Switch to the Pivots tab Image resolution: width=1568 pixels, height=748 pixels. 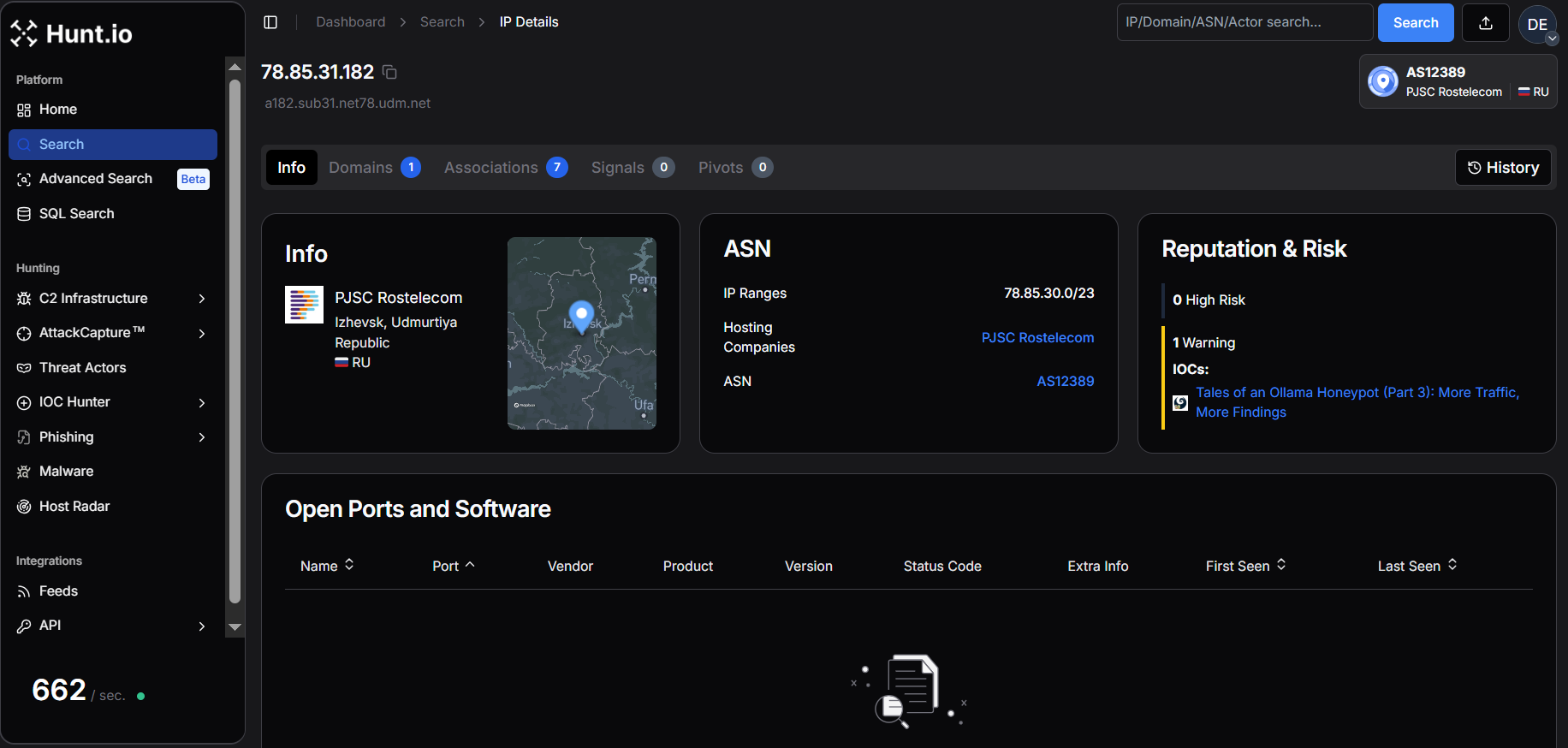click(x=735, y=168)
